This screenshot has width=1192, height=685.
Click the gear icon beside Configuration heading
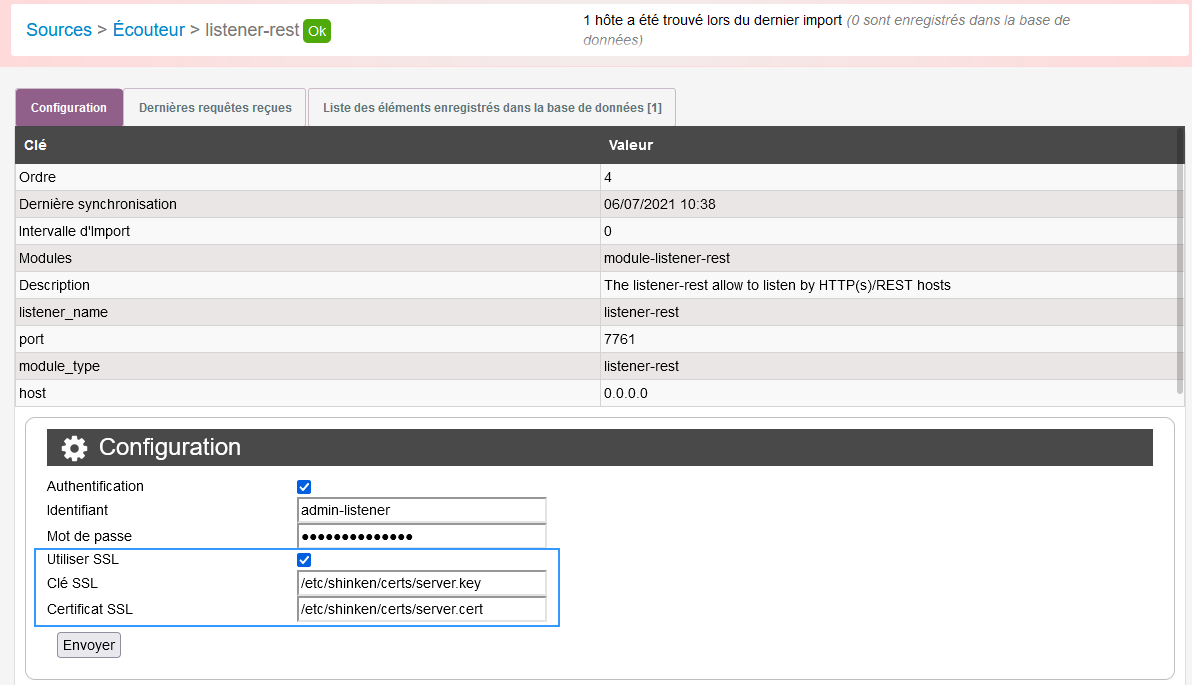tap(74, 448)
